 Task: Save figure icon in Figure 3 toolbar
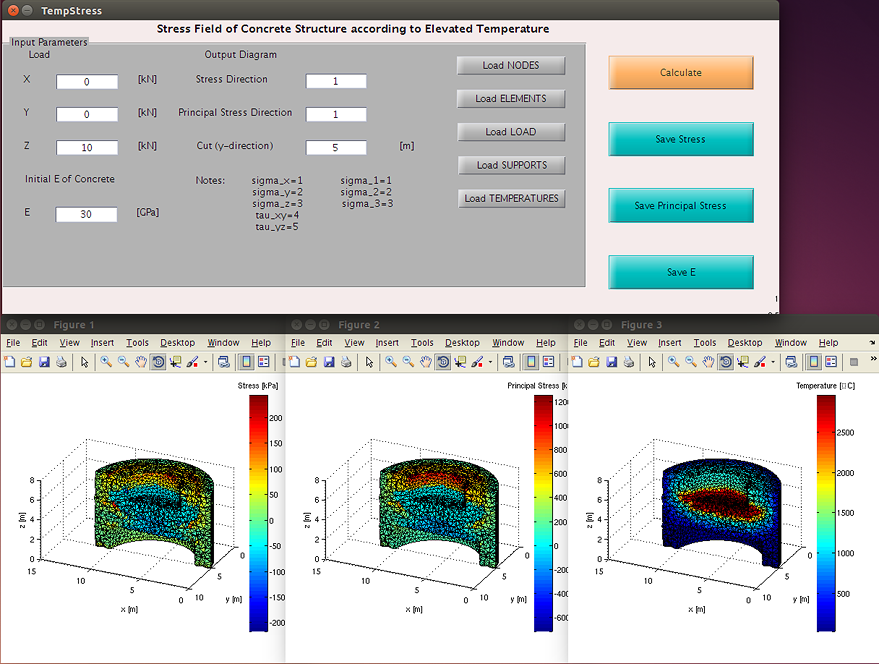tap(611, 362)
